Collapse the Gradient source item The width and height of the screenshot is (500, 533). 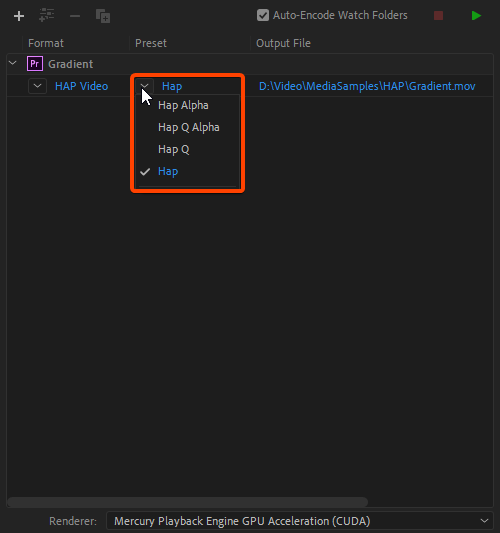(x=13, y=63)
